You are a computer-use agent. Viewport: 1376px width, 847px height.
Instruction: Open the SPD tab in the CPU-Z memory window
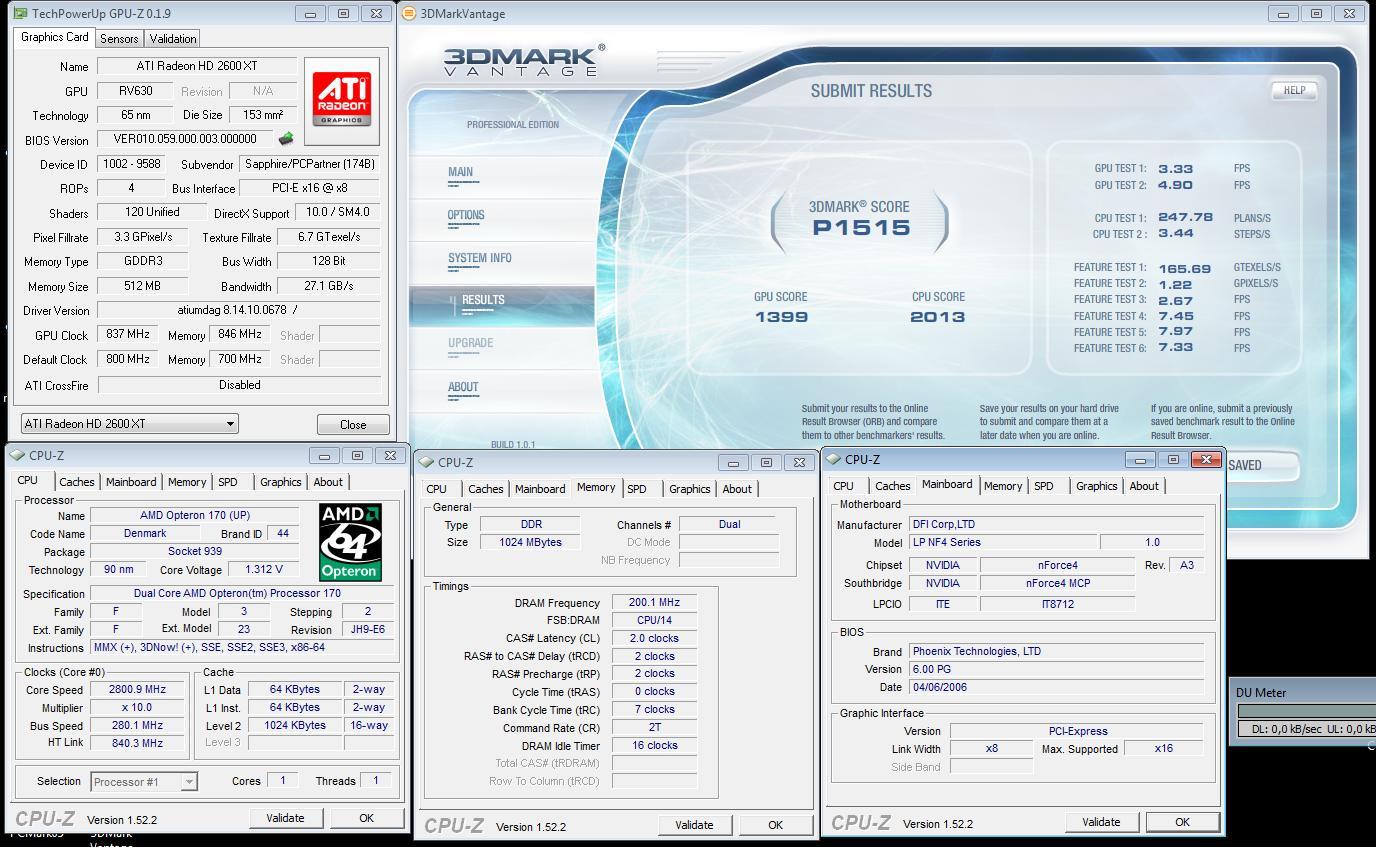[x=637, y=489]
